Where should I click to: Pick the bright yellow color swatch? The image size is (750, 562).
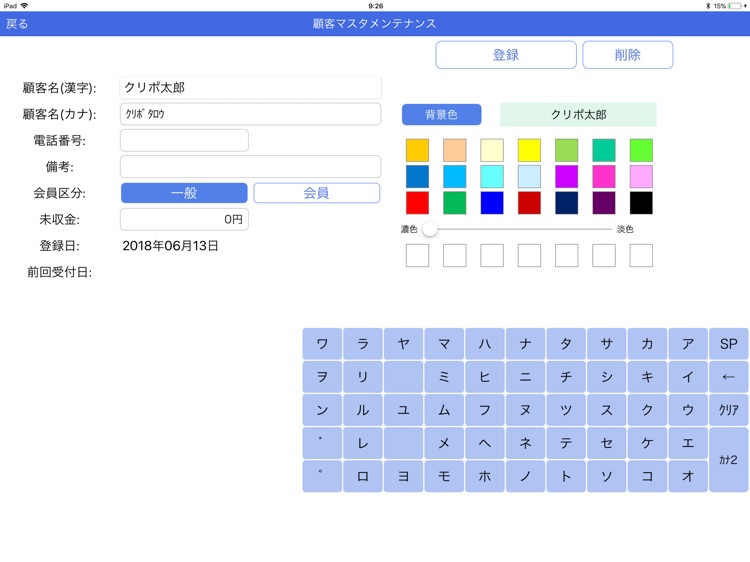click(529, 150)
